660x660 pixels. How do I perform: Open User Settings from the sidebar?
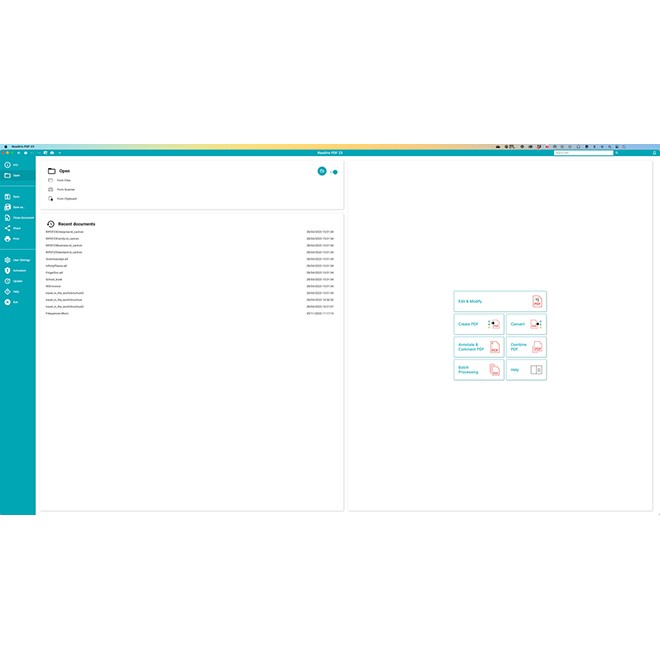(x=17, y=260)
